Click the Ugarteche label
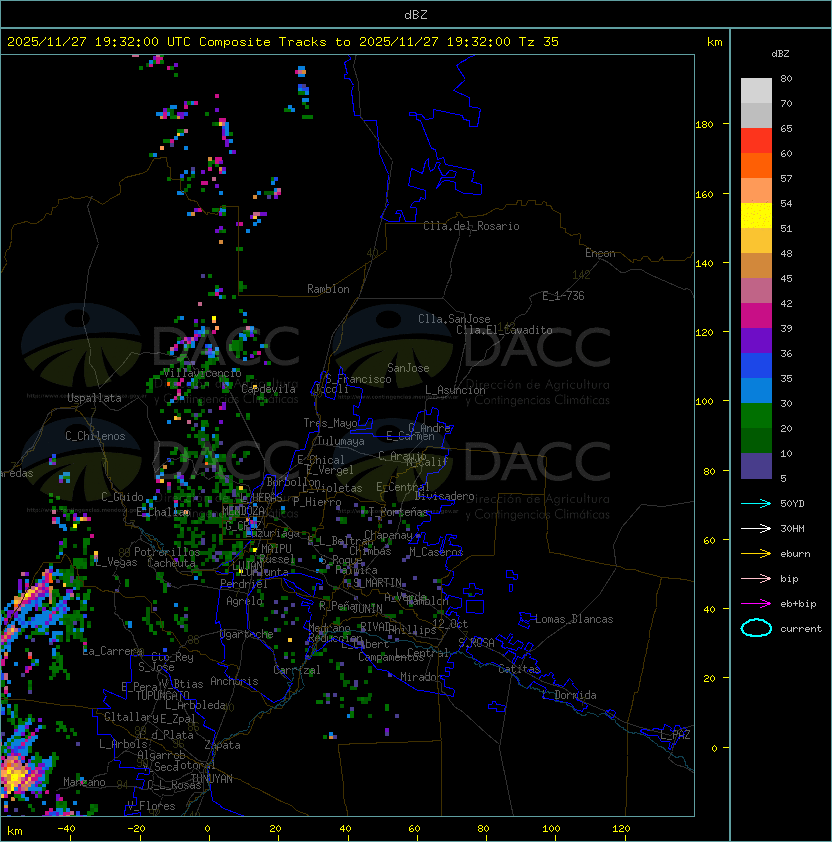Image resolution: width=832 pixels, height=842 pixels. [x=247, y=634]
